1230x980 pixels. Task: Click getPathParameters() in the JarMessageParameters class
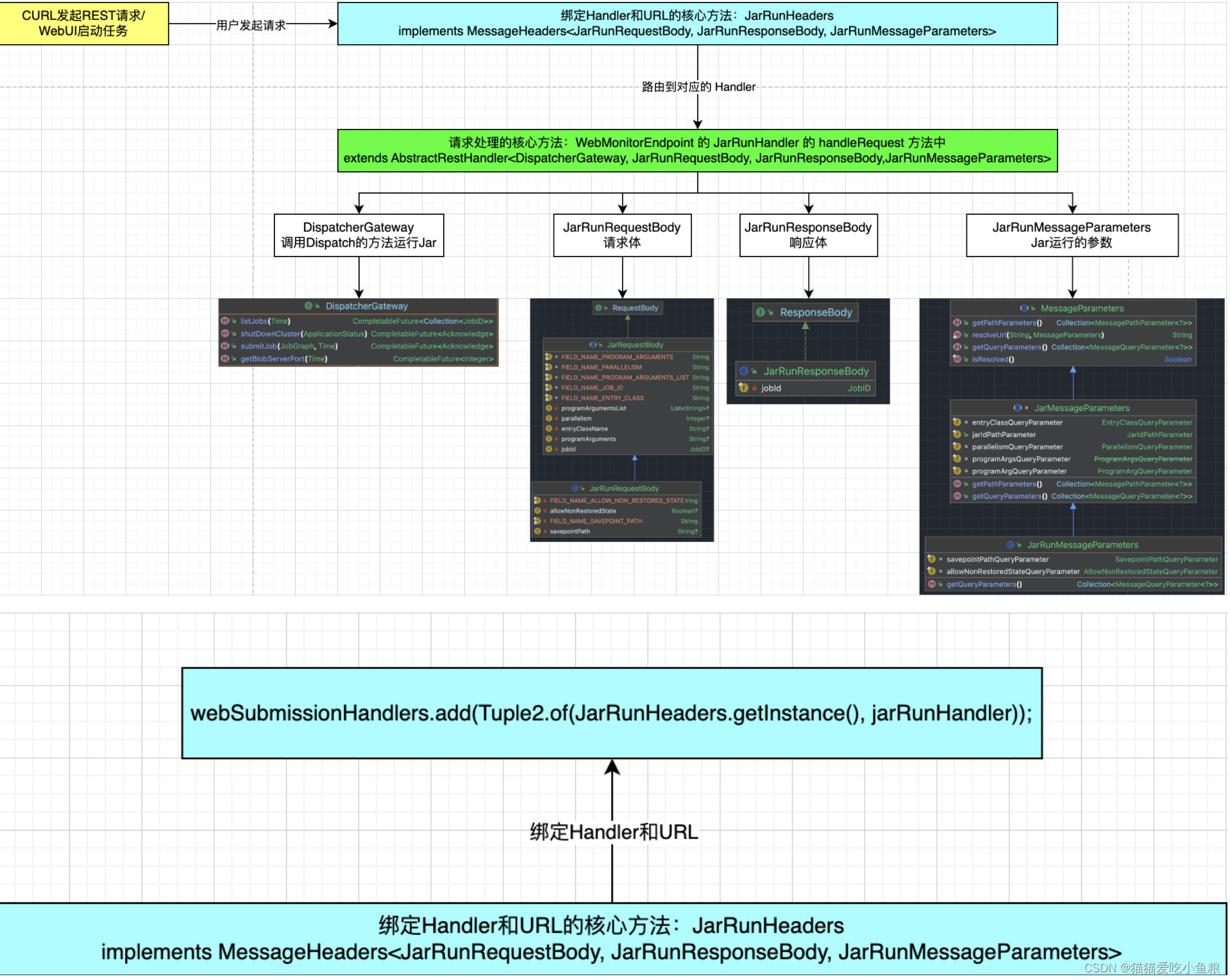pyautogui.click(x=1007, y=484)
